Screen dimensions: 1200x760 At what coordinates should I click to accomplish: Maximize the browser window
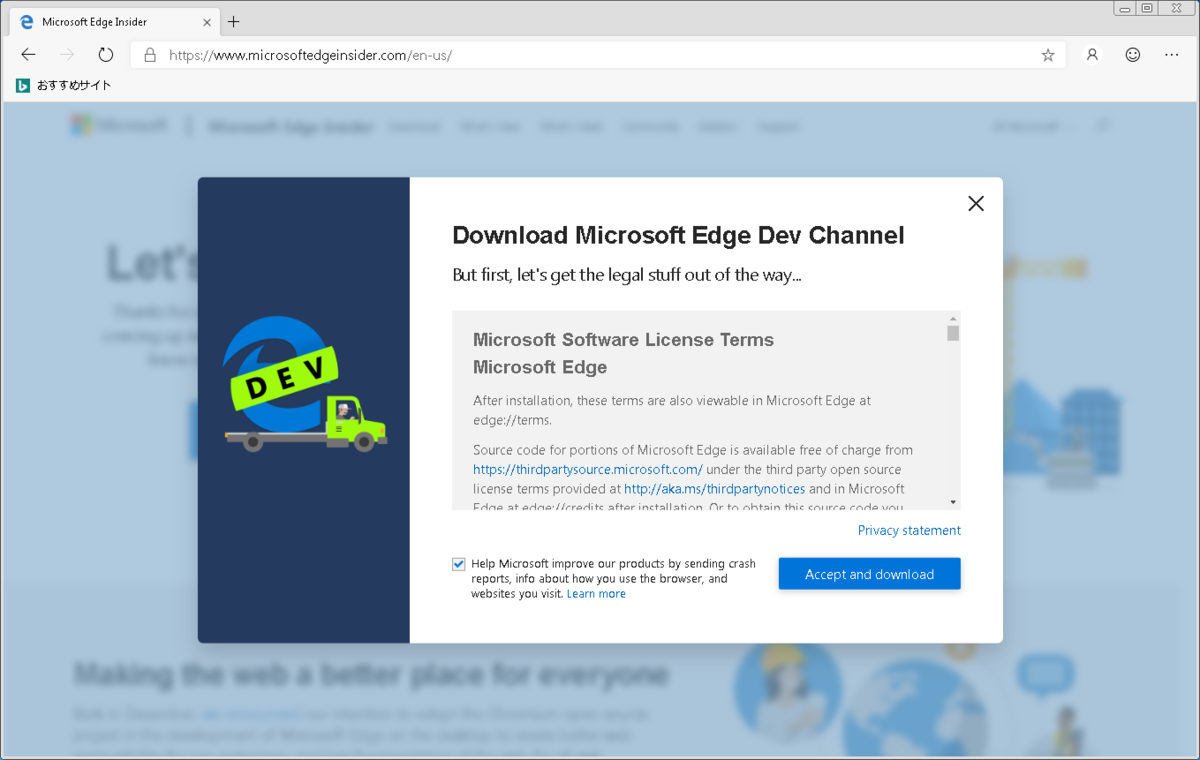click(1147, 8)
